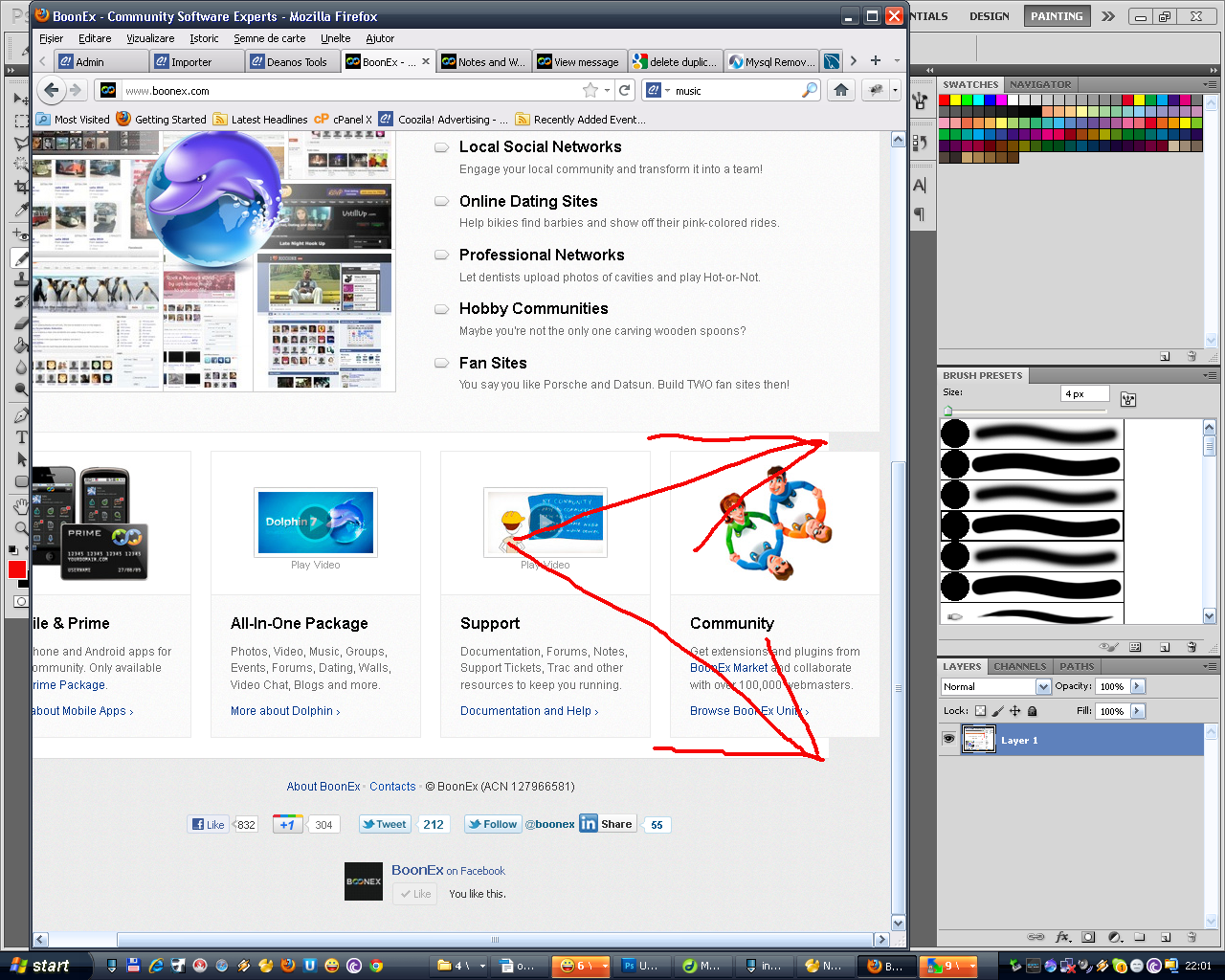Switch to the Channels tab
The image size is (1225, 980).
tap(1019, 666)
